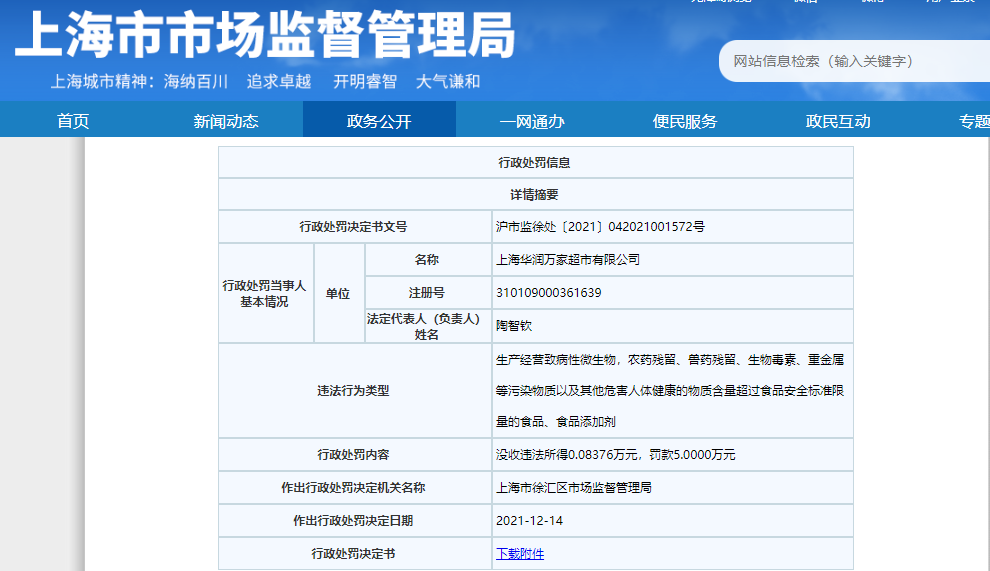Select the registration number 310109000361639
990x571 pixels.
pos(549,293)
